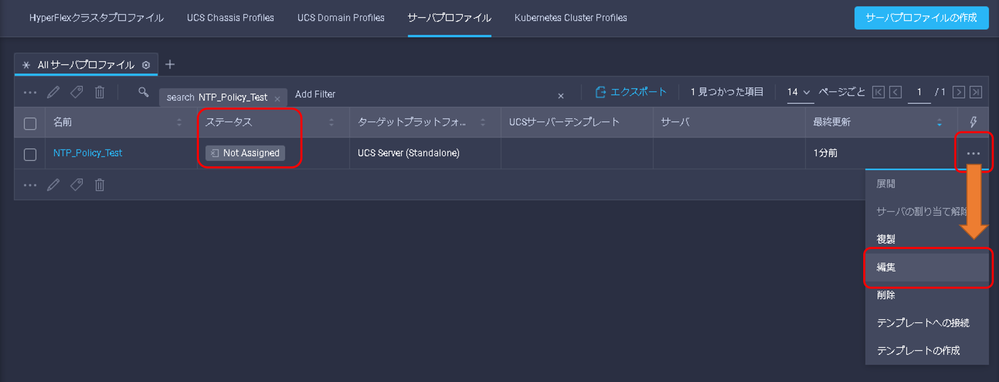Check the NTP_Policy_Test row checkbox
The image size is (999, 382).
coord(30,154)
